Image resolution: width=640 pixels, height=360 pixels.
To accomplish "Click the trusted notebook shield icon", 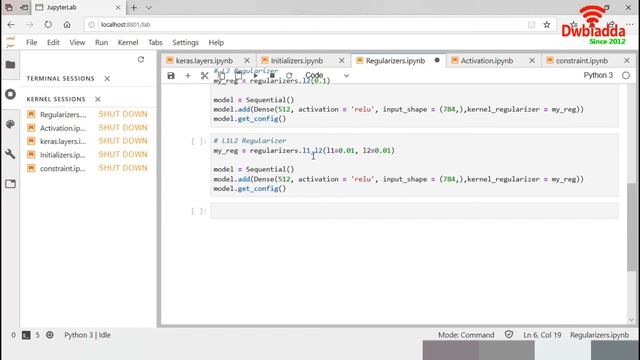I will click(x=509, y=335).
